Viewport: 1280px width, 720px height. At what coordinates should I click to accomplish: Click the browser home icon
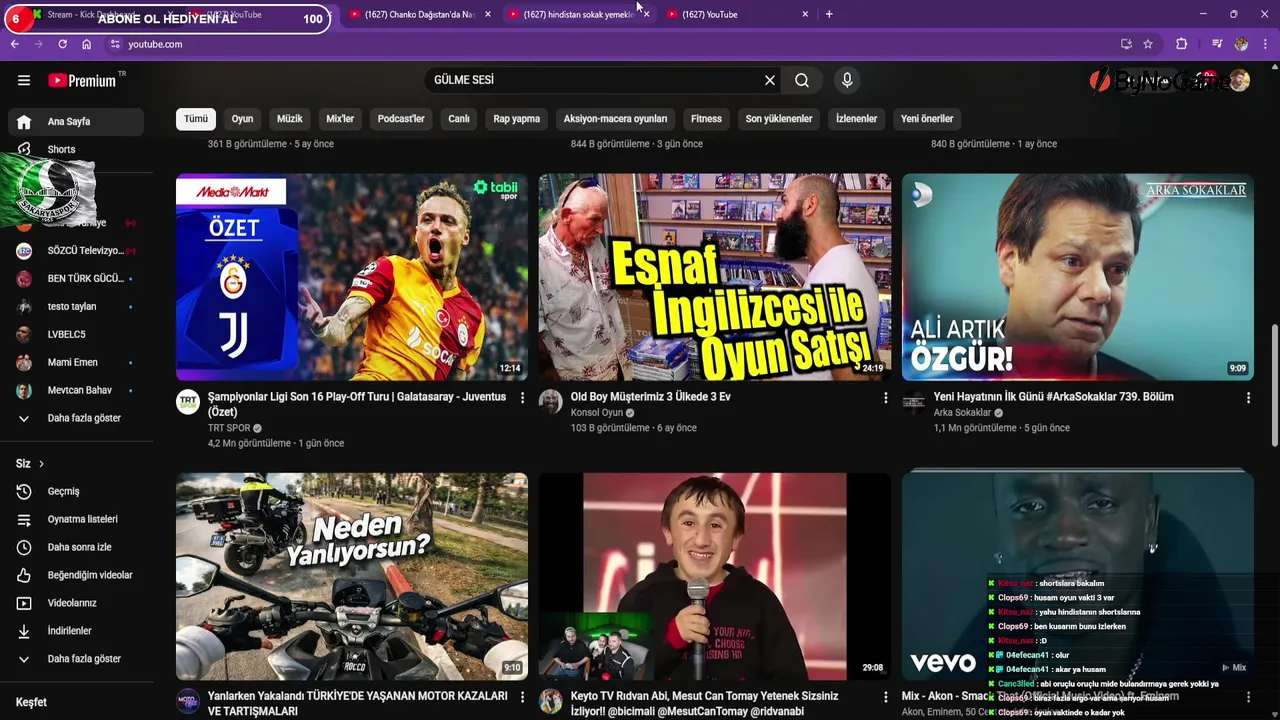87,44
